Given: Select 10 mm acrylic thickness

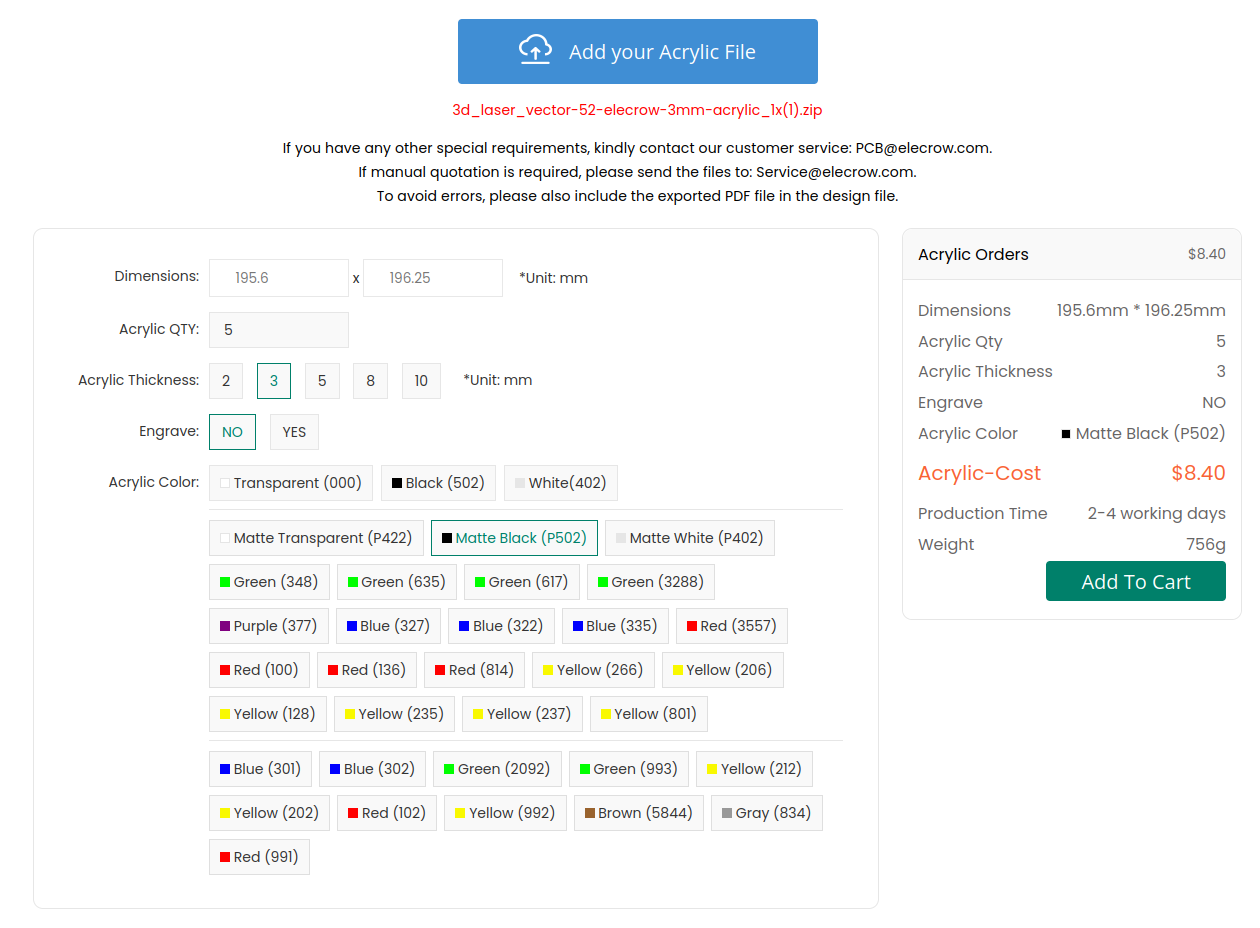Looking at the screenshot, I should (421, 381).
